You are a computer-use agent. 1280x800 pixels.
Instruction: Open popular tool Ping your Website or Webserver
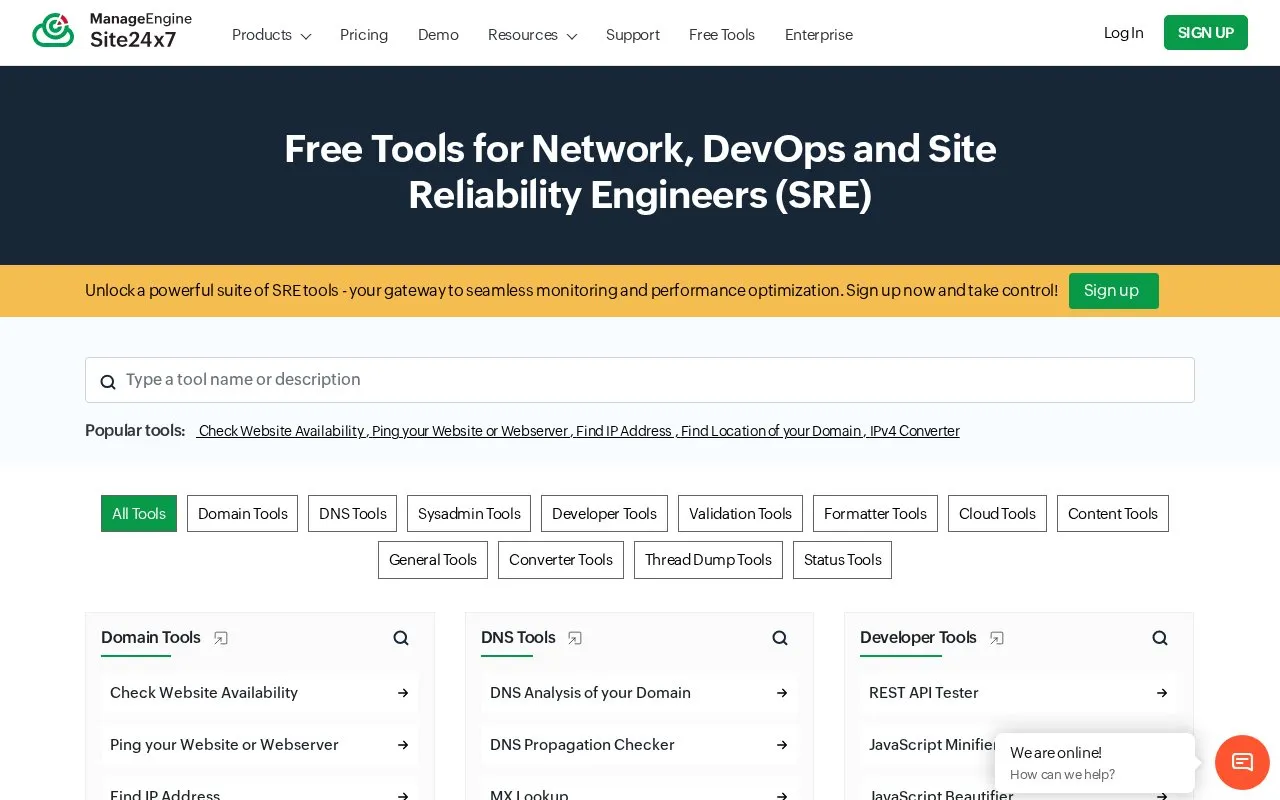[x=470, y=431]
